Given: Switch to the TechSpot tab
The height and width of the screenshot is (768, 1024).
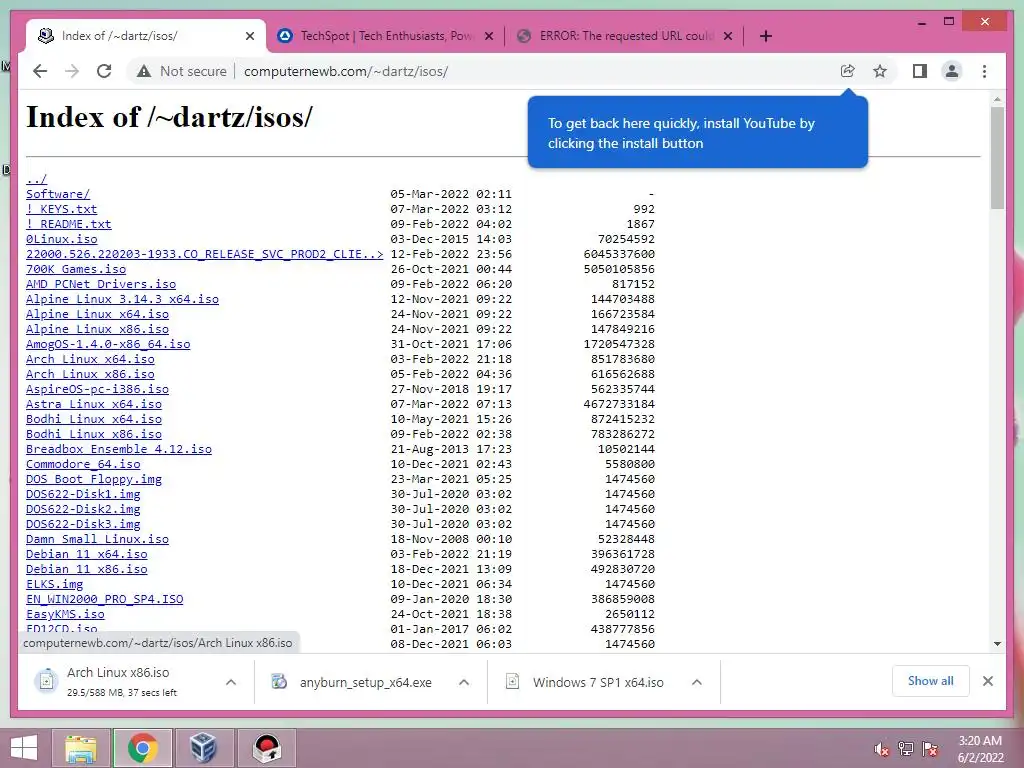Looking at the screenshot, I should pyautogui.click(x=387, y=36).
